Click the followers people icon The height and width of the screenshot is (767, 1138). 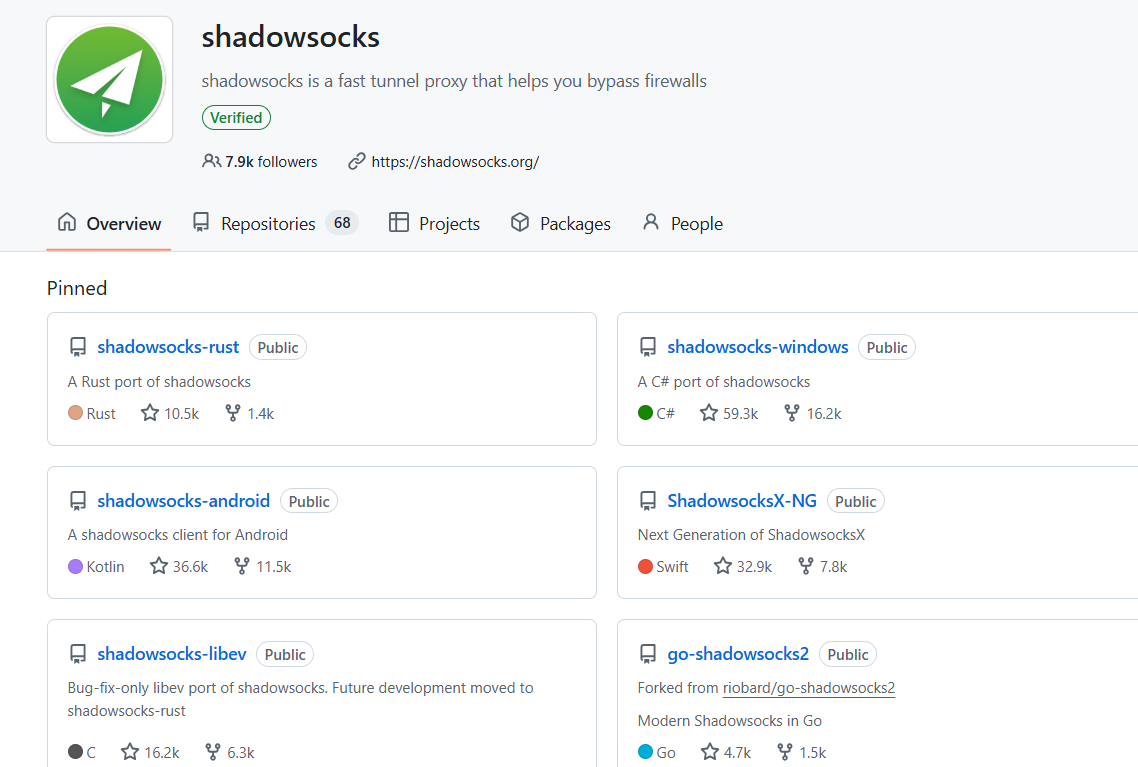[211, 161]
